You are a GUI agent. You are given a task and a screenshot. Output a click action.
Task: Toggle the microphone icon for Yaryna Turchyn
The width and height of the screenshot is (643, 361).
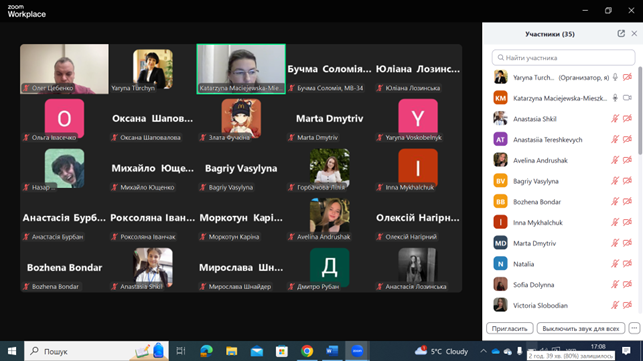pos(615,77)
